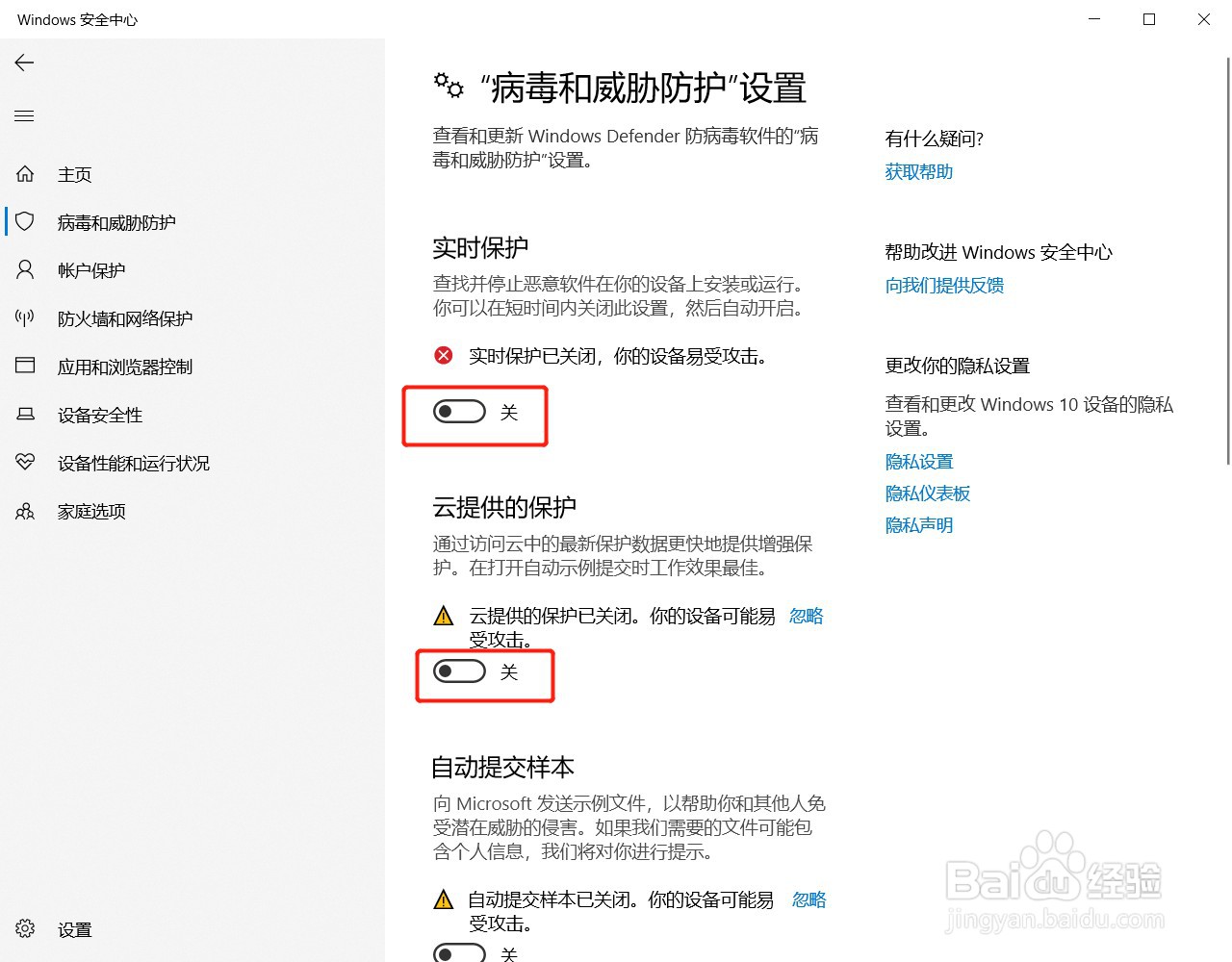1232x962 pixels.
Task: Click the red 实时保护已关闭 warning icon
Action: click(x=444, y=355)
